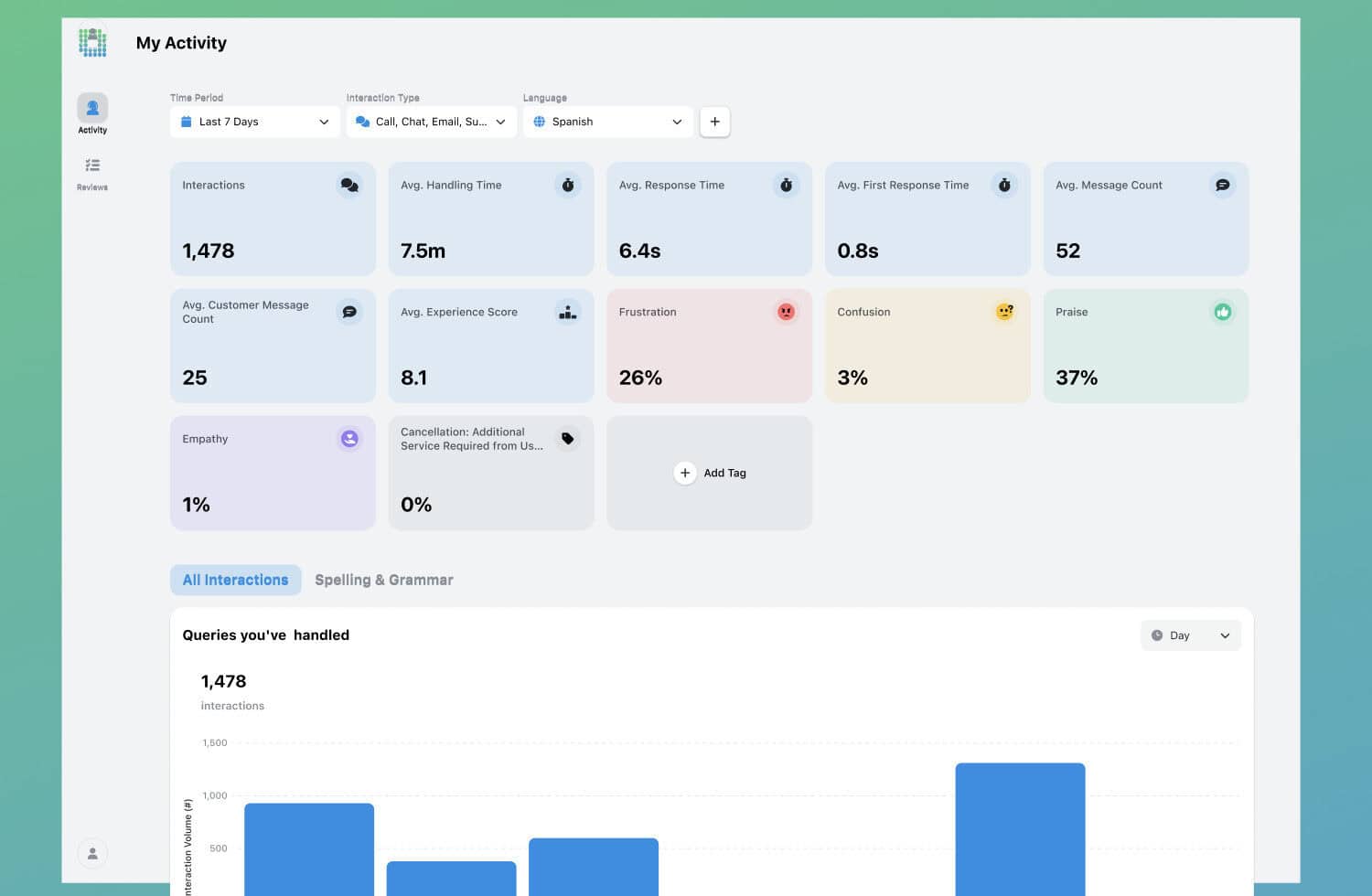Click the Praise thumbs-up icon
Viewport: 1372px width, 896px height.
(1222, 312)
